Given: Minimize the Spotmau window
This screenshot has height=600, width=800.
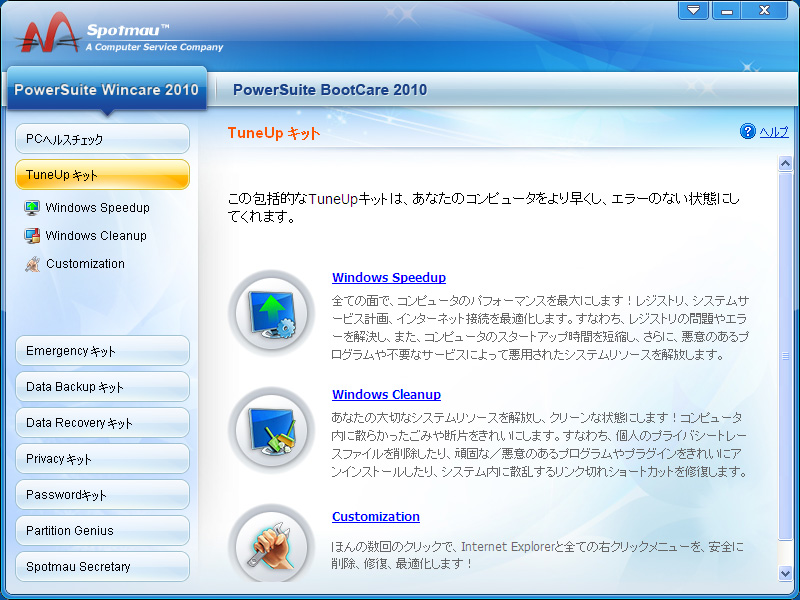Looking at the screenshot, I should pyautogui.click(x=727, y=10).
